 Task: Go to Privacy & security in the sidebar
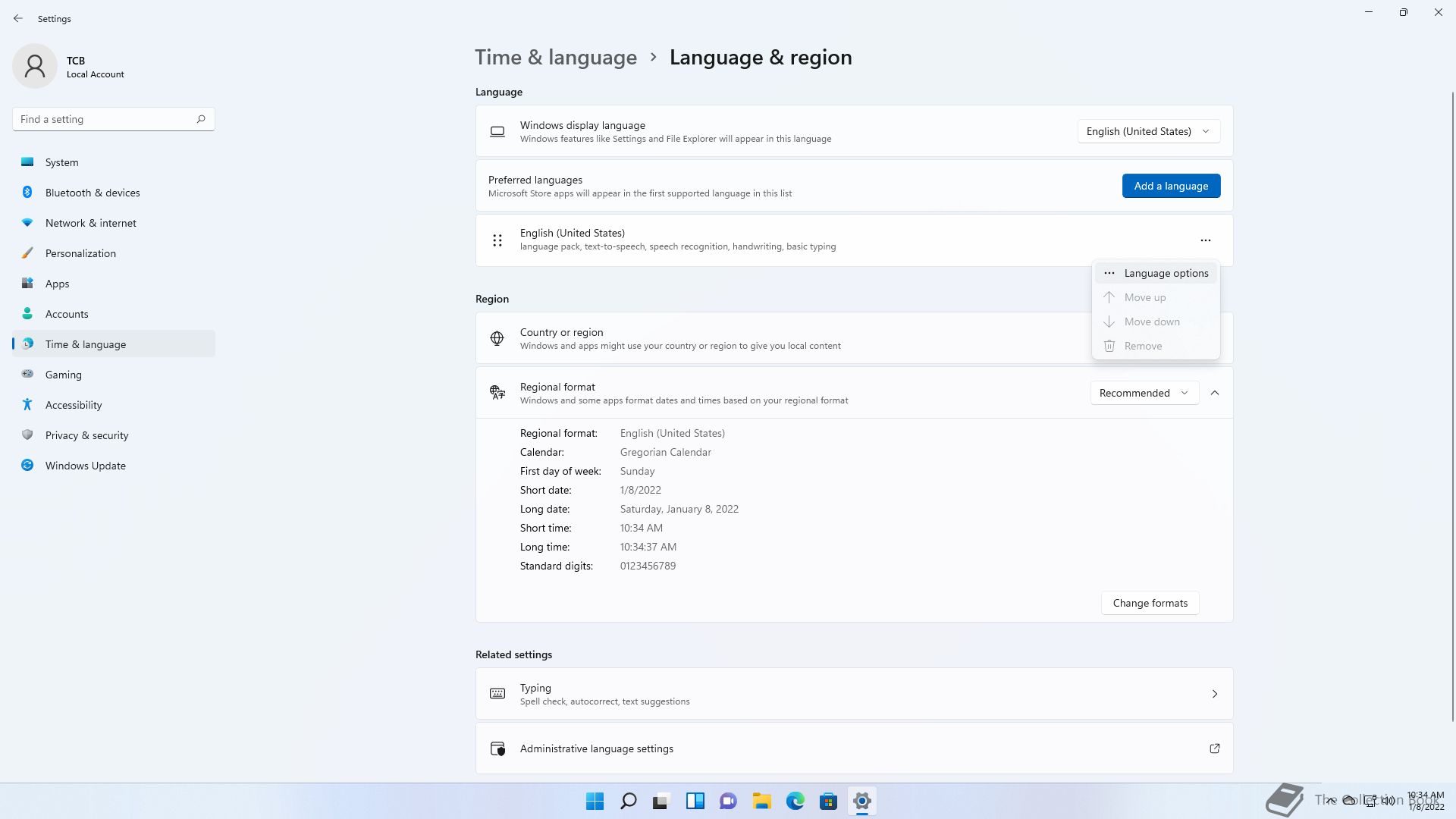[x=86, y=435]
